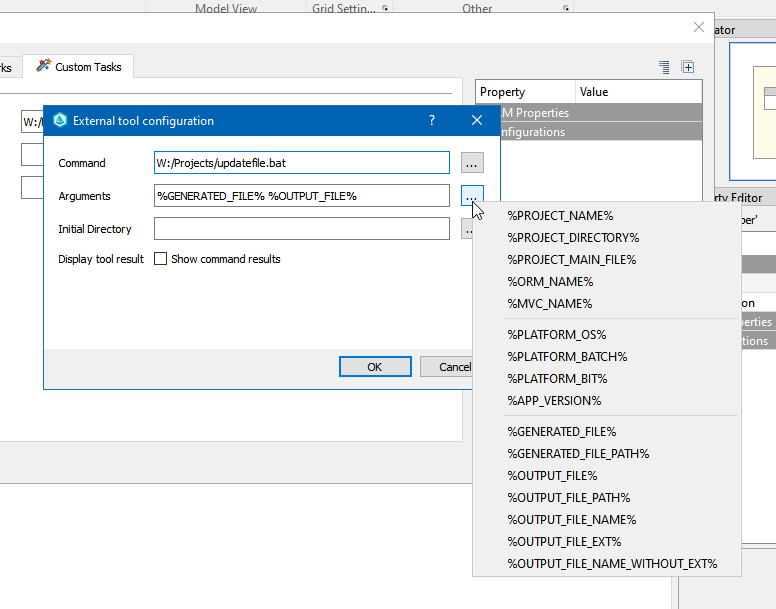Cancel the External tool configuration dialog
The width and height of the screenshot is (776, 609).
[446, 367]
